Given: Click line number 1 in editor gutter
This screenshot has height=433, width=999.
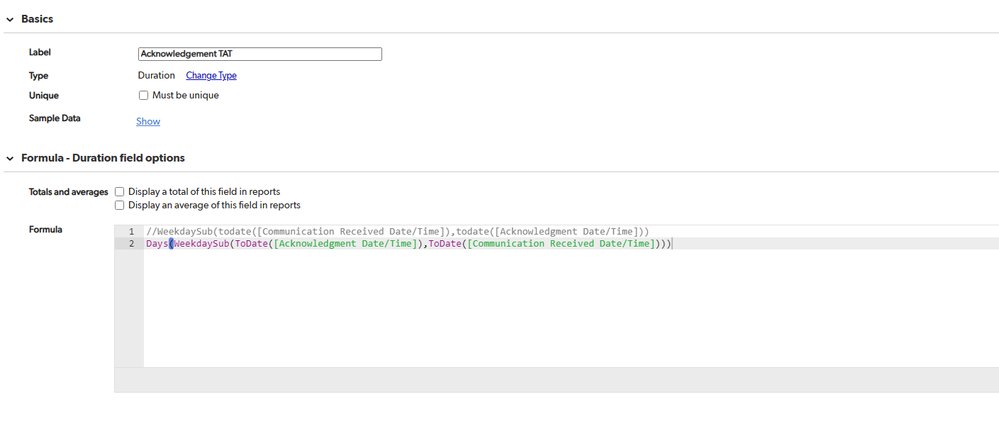Looking at the screenshot, I should 130,231.
